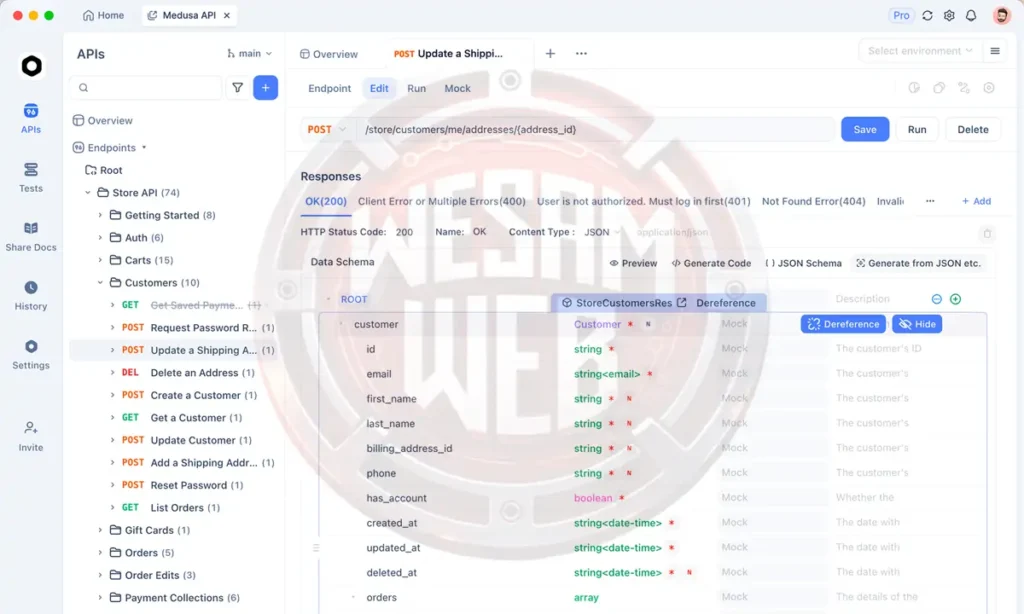1024x614 pixels.
Task: Open StoreCustomersRes external link icon
Action: [682, 302]
